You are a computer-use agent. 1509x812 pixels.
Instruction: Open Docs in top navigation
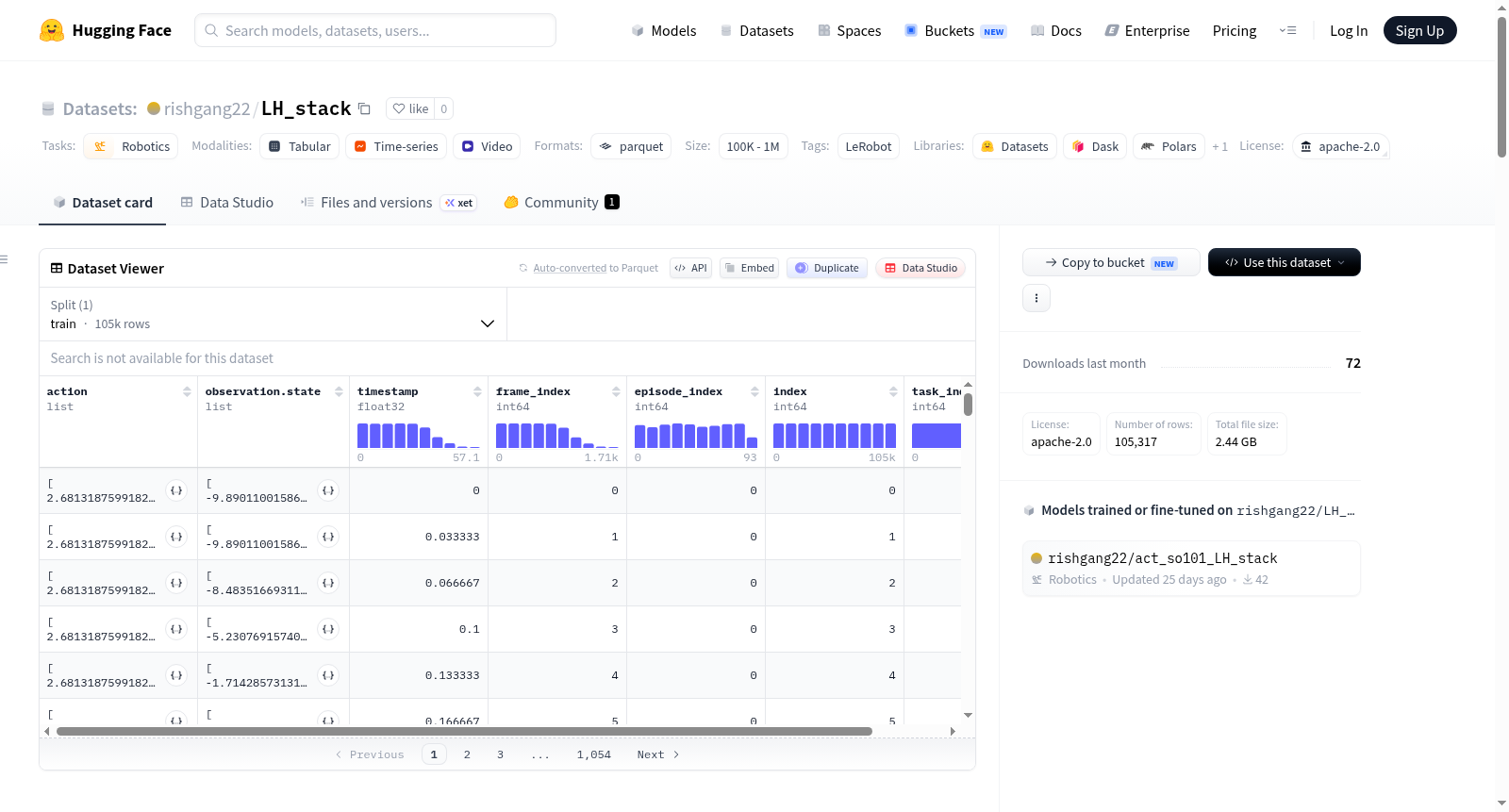pos(1056,30)
